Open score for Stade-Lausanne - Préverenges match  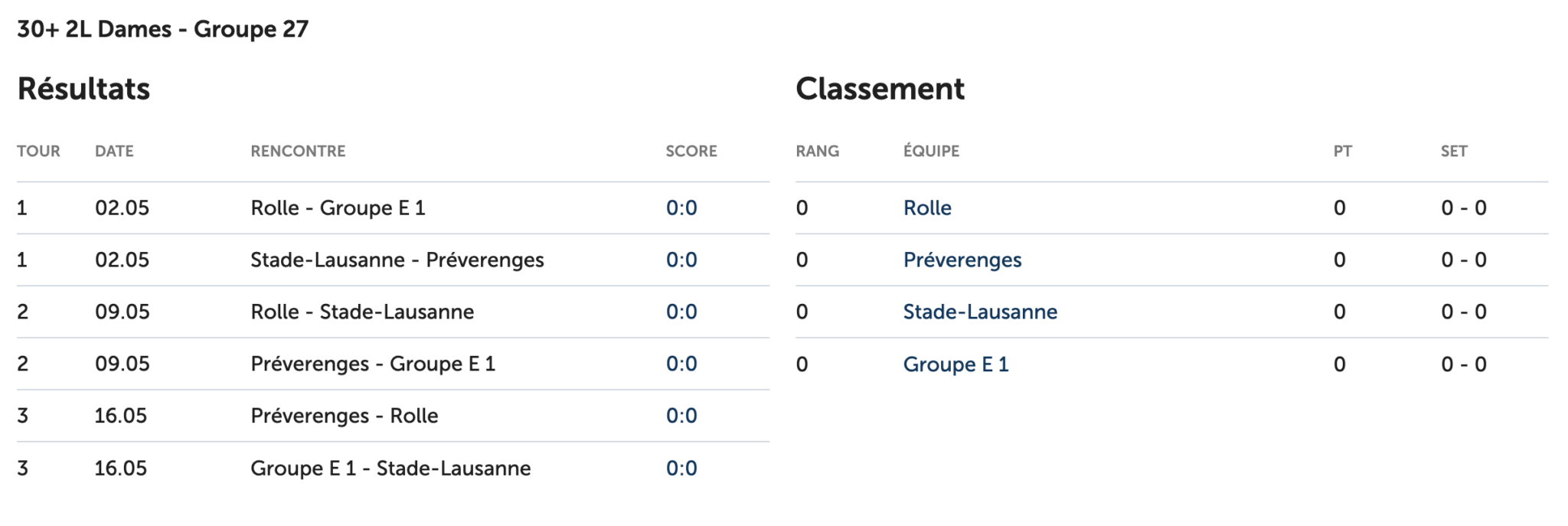pyautogui.click(x=681, y=260)
